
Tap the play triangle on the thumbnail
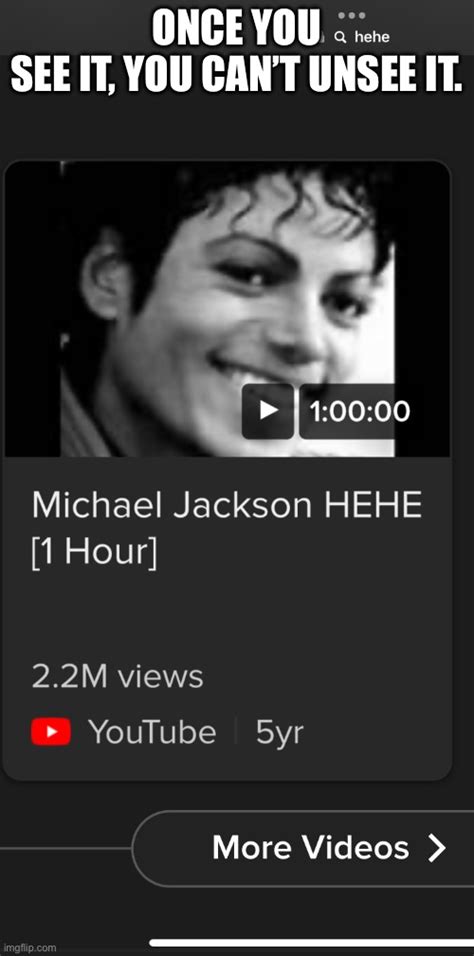[x=267, y=411]
